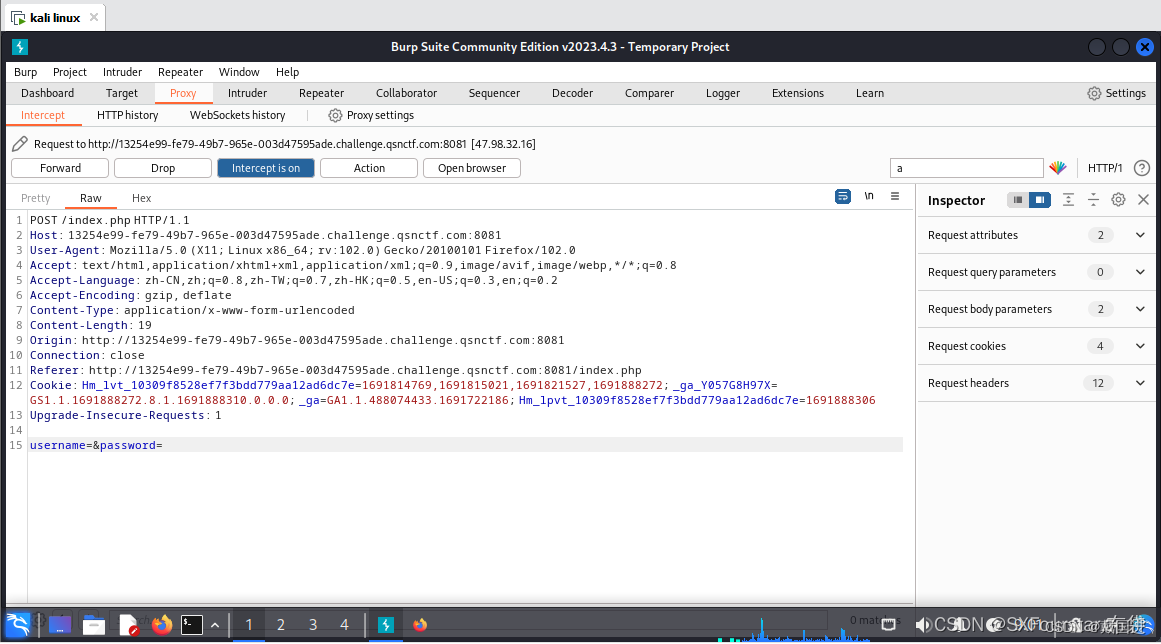Expand Request headers section
The height and width of the screenshot is (644, 1161).
click(x=1035, y=383)
